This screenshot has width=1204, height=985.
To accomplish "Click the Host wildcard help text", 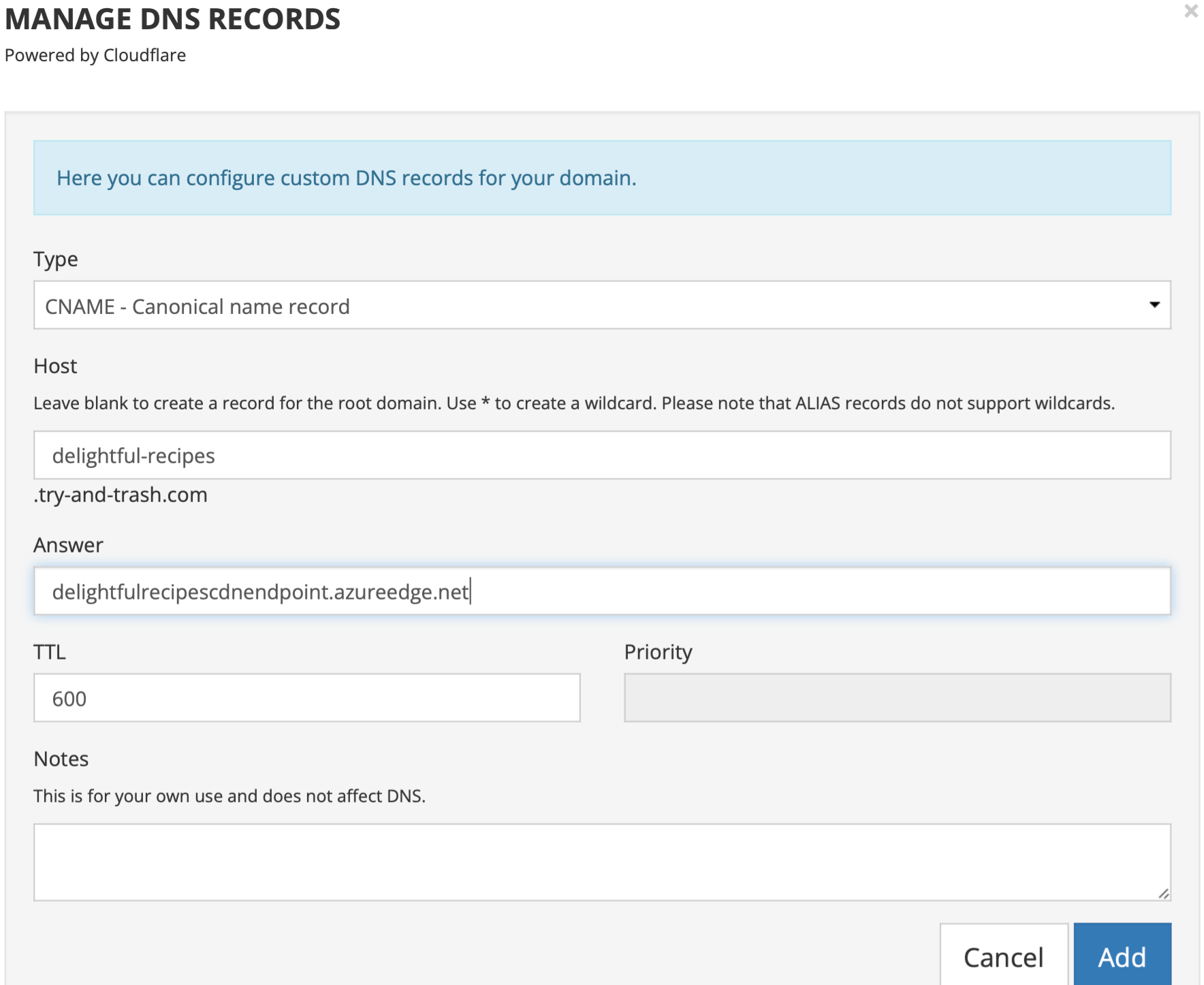I will (x=574, y=403).
